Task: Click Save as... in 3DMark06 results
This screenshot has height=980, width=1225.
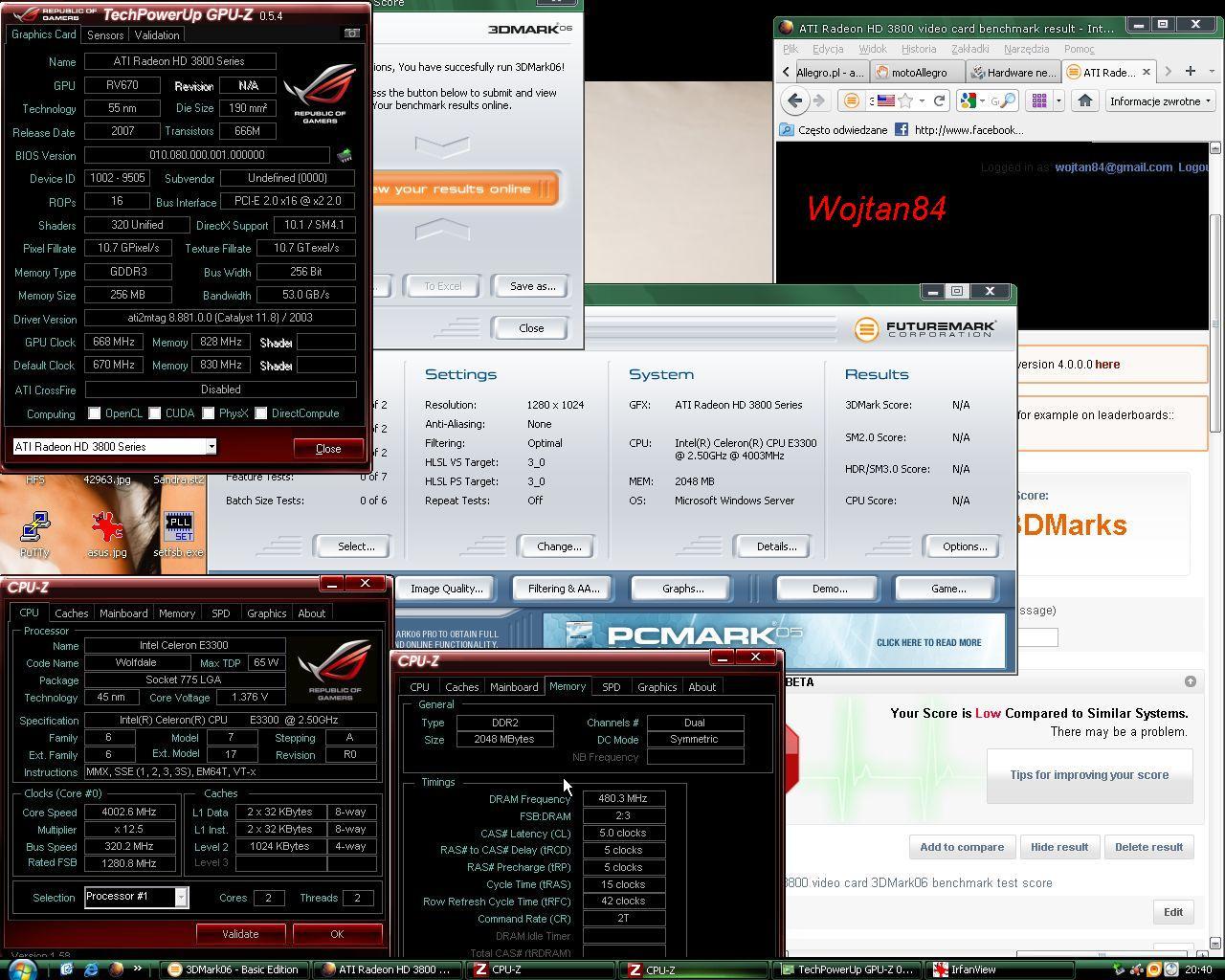Action: 532,286
